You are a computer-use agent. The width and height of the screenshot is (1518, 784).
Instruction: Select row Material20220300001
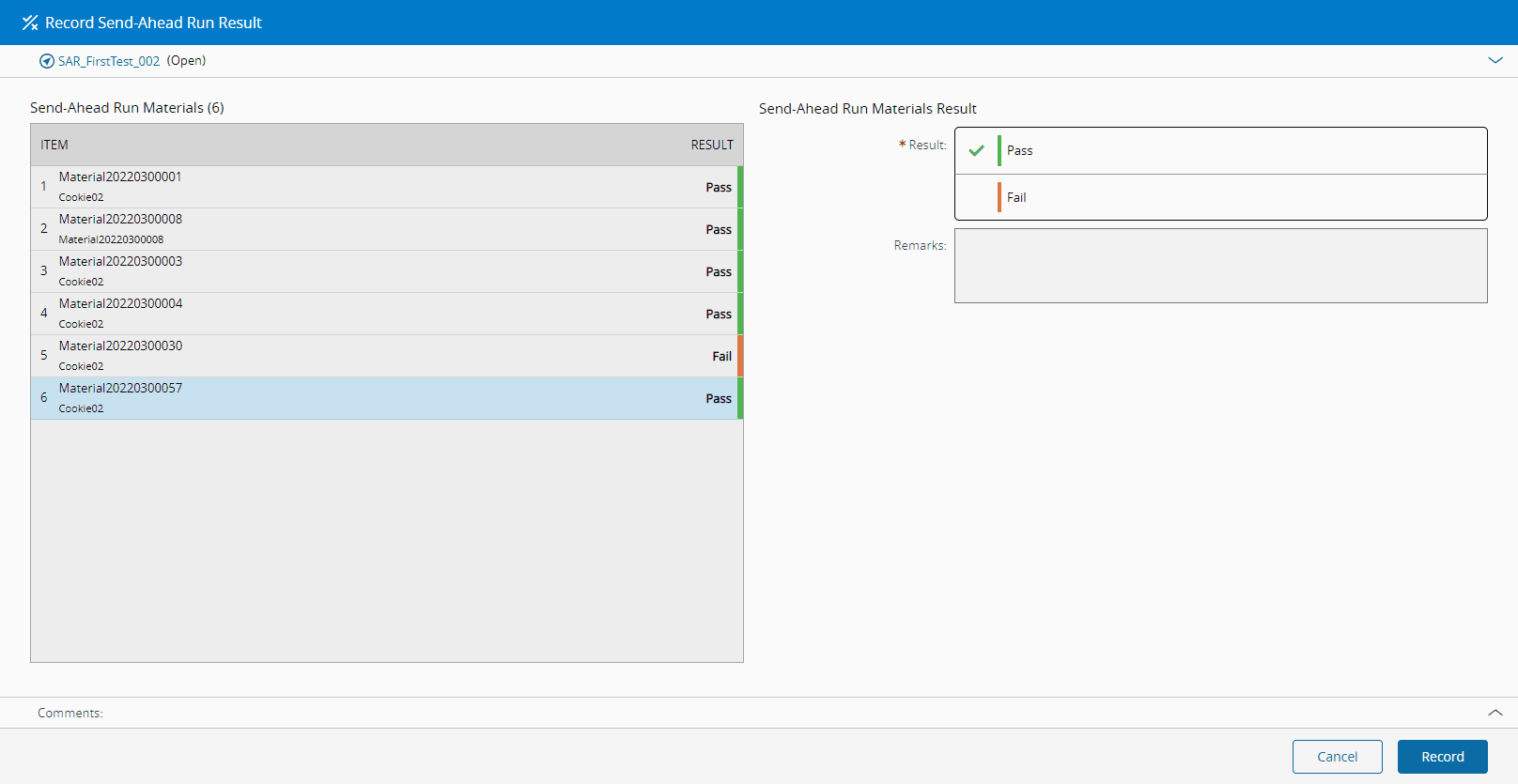[385, 187]
